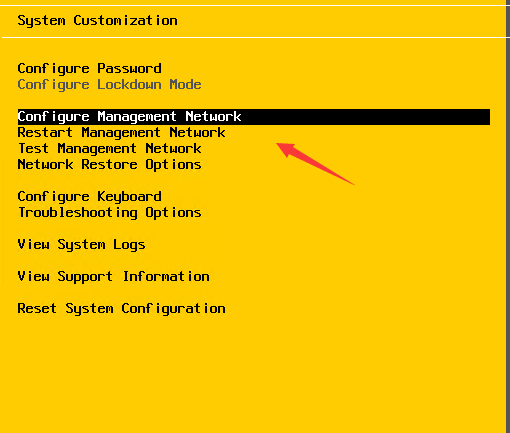Open View Support Information
This screenshot has width=510, height=433.
pyautogui.click(x=113, y=277)
